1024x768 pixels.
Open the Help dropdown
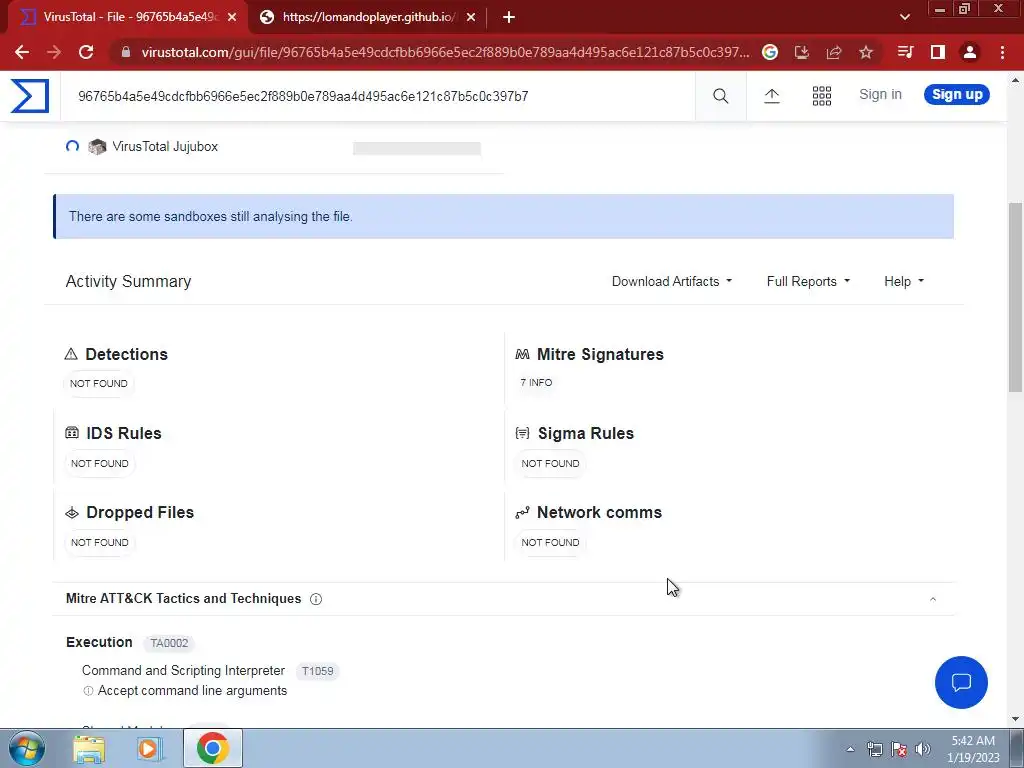(x=904, y=281)
